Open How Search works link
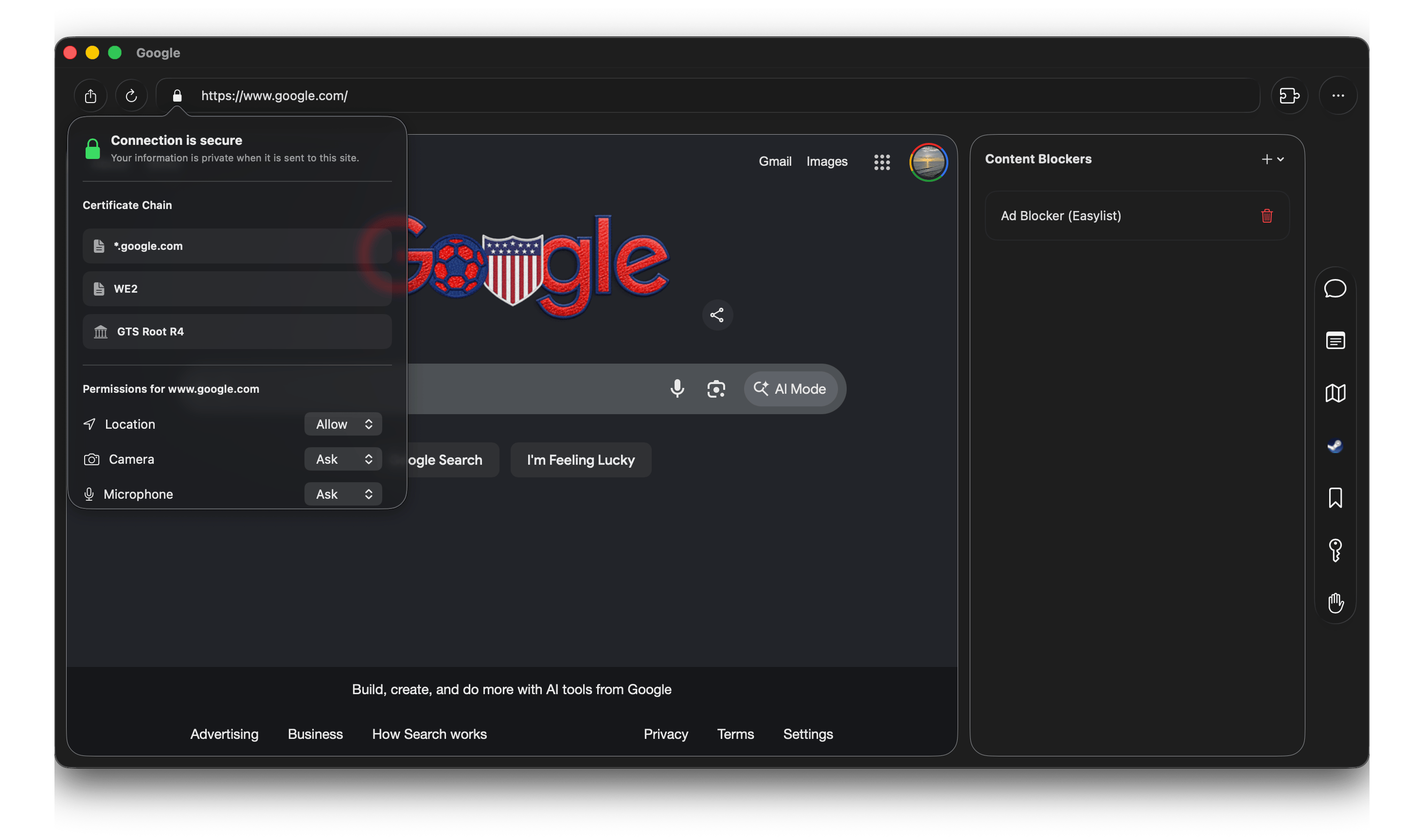This screenshot has height=840, width=1424. [x=429, y=734]
